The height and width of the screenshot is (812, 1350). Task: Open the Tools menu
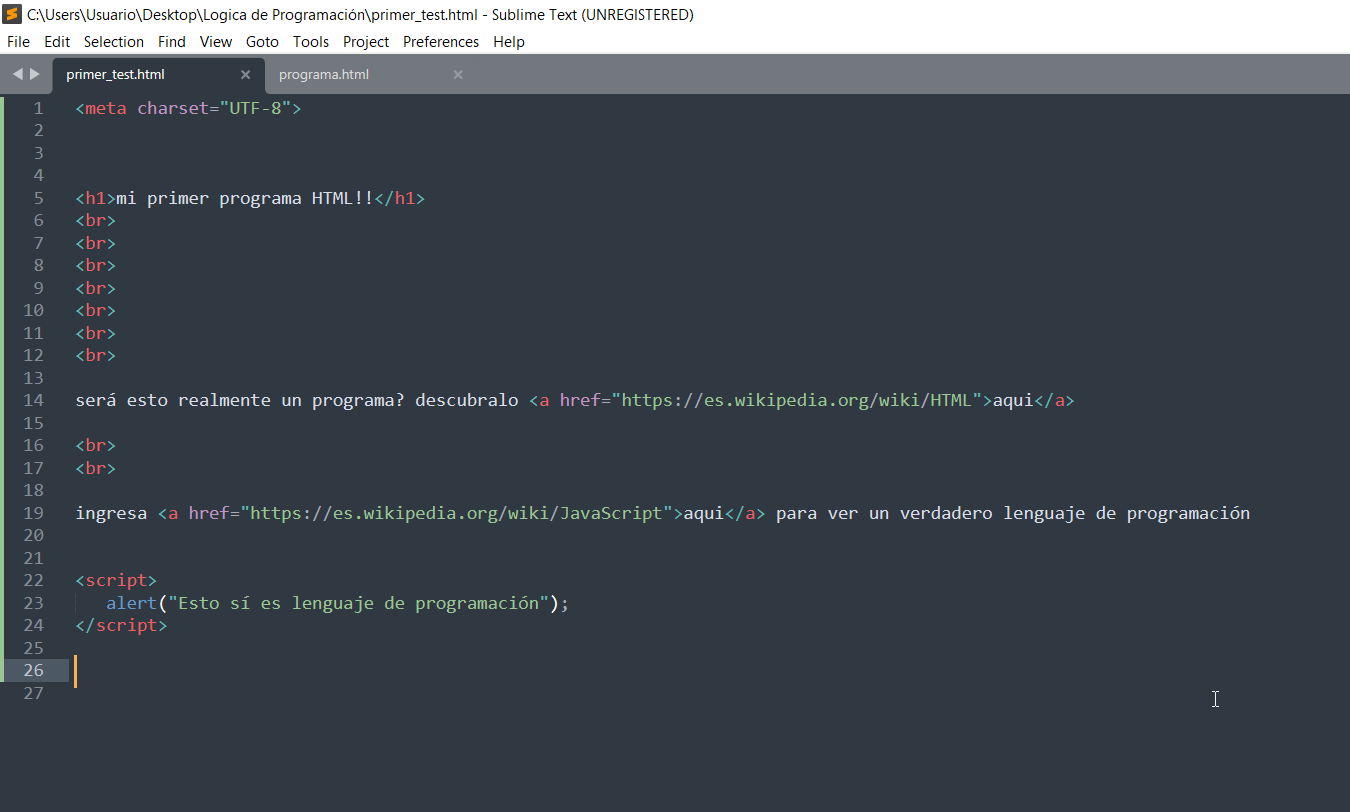[311, 42]
